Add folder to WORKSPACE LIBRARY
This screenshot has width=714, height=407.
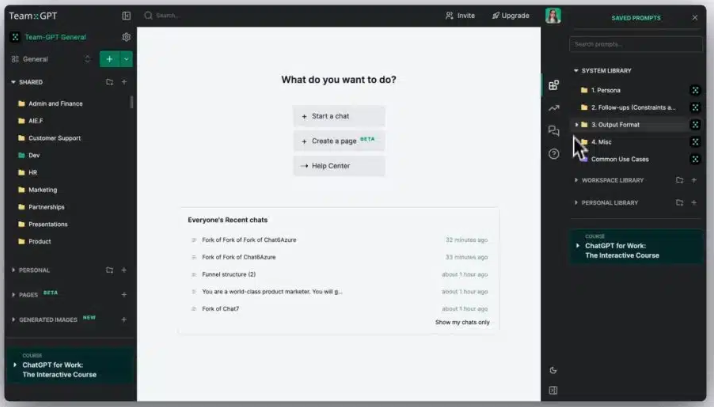679,180
